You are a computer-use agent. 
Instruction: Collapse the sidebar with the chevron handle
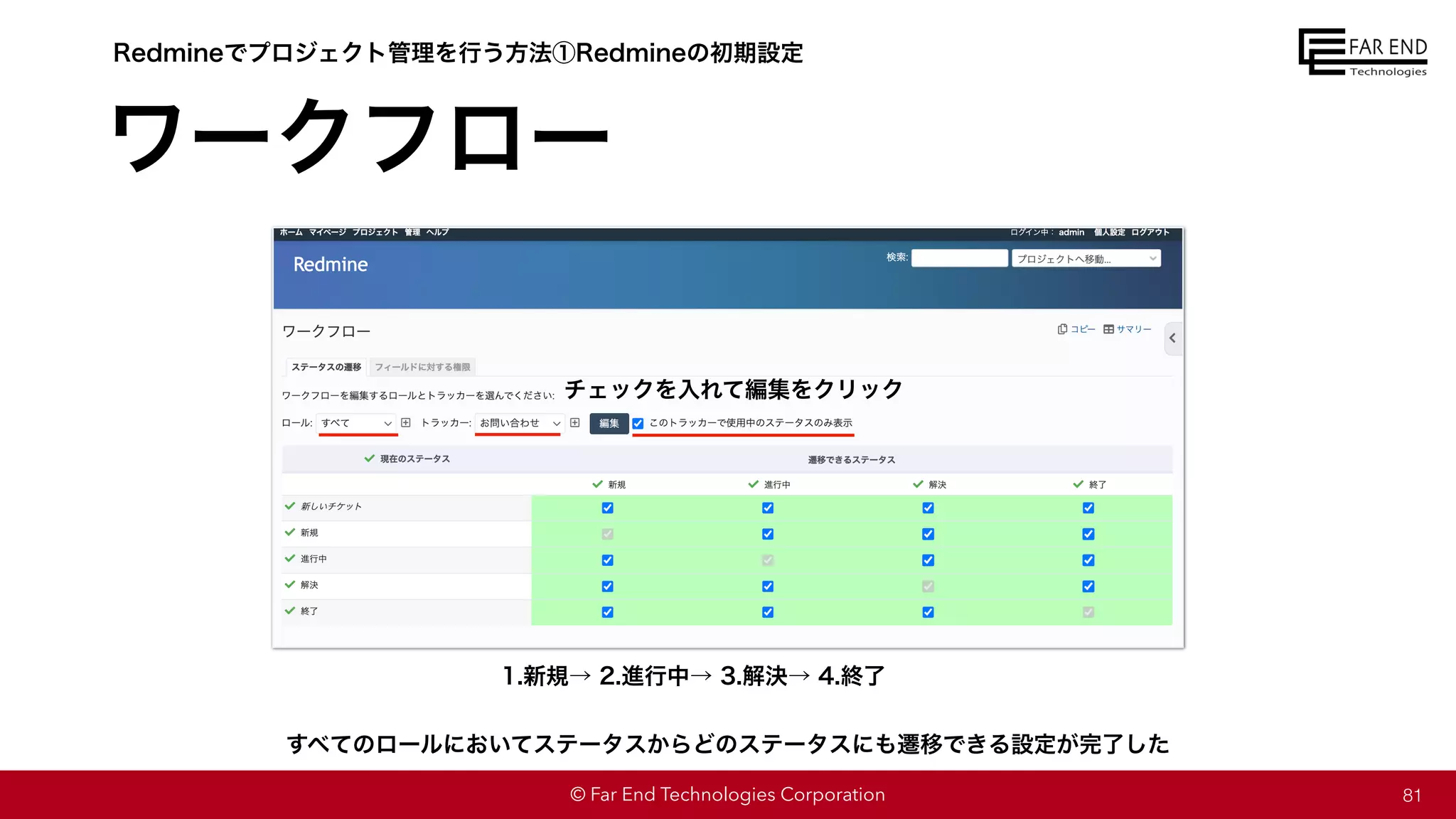coord(1173,338)
